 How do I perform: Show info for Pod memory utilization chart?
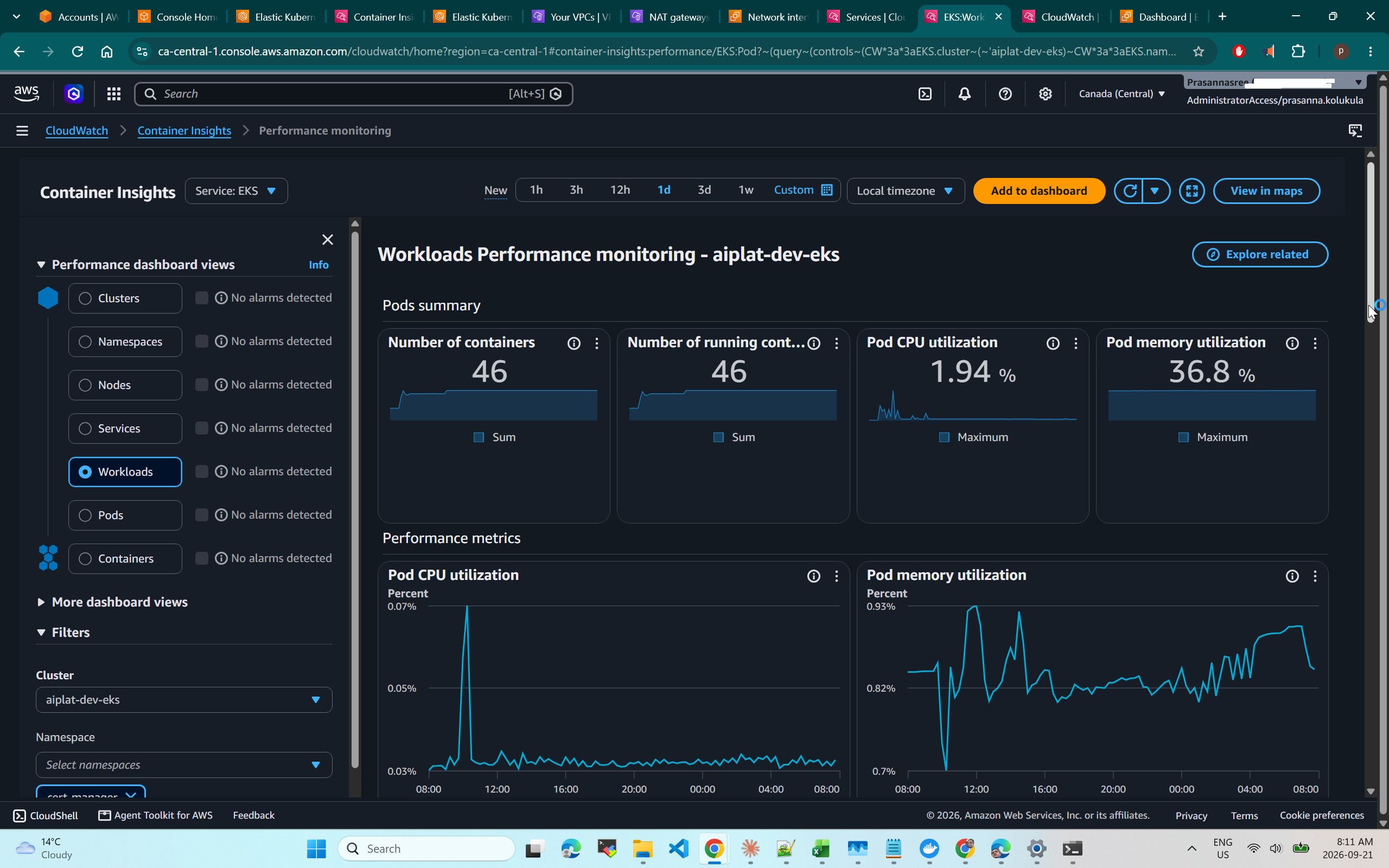(x=1292, y=576)
